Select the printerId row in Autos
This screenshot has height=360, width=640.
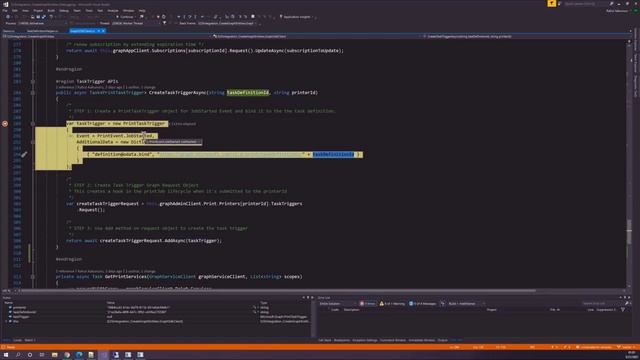tap(157, 307)
